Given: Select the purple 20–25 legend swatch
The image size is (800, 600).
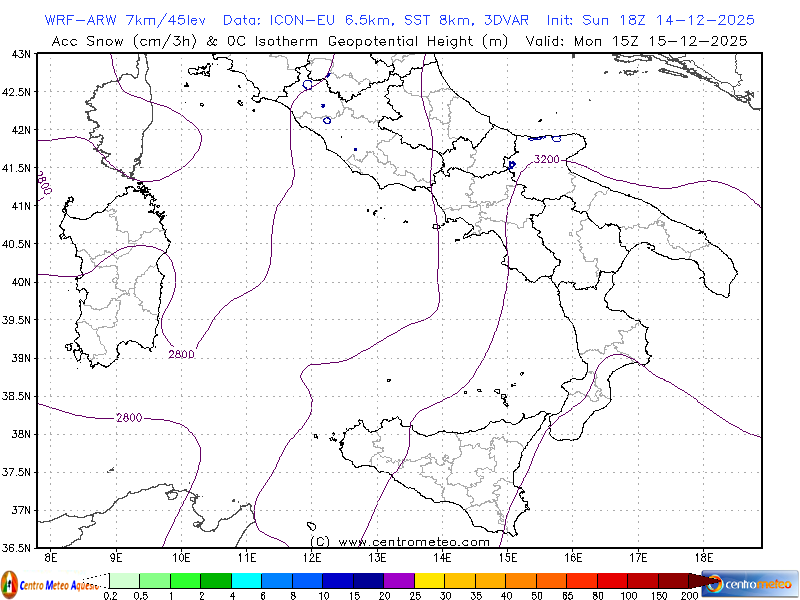Looking at the screenshot, I should pyautogui.click(x=398, y=581).
